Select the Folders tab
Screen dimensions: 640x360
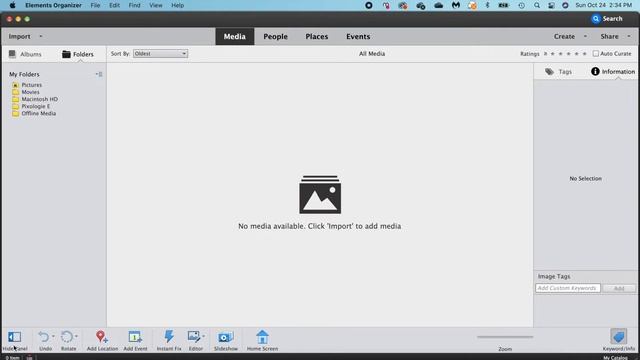pyautogui.click(x=78, y=54)
